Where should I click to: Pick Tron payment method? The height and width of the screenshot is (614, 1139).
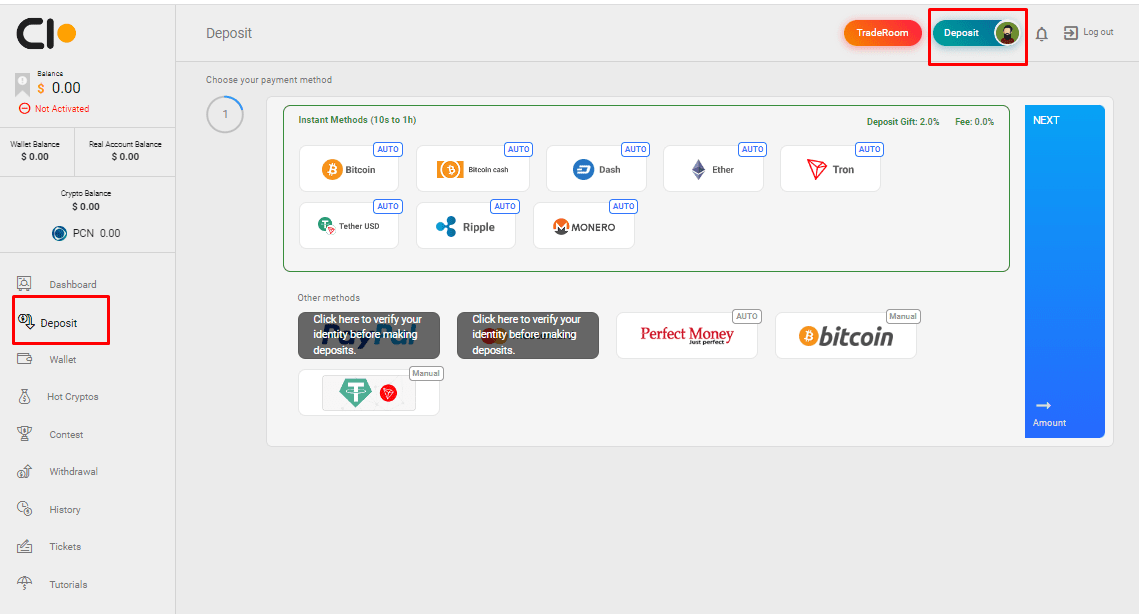click(830, 169)
